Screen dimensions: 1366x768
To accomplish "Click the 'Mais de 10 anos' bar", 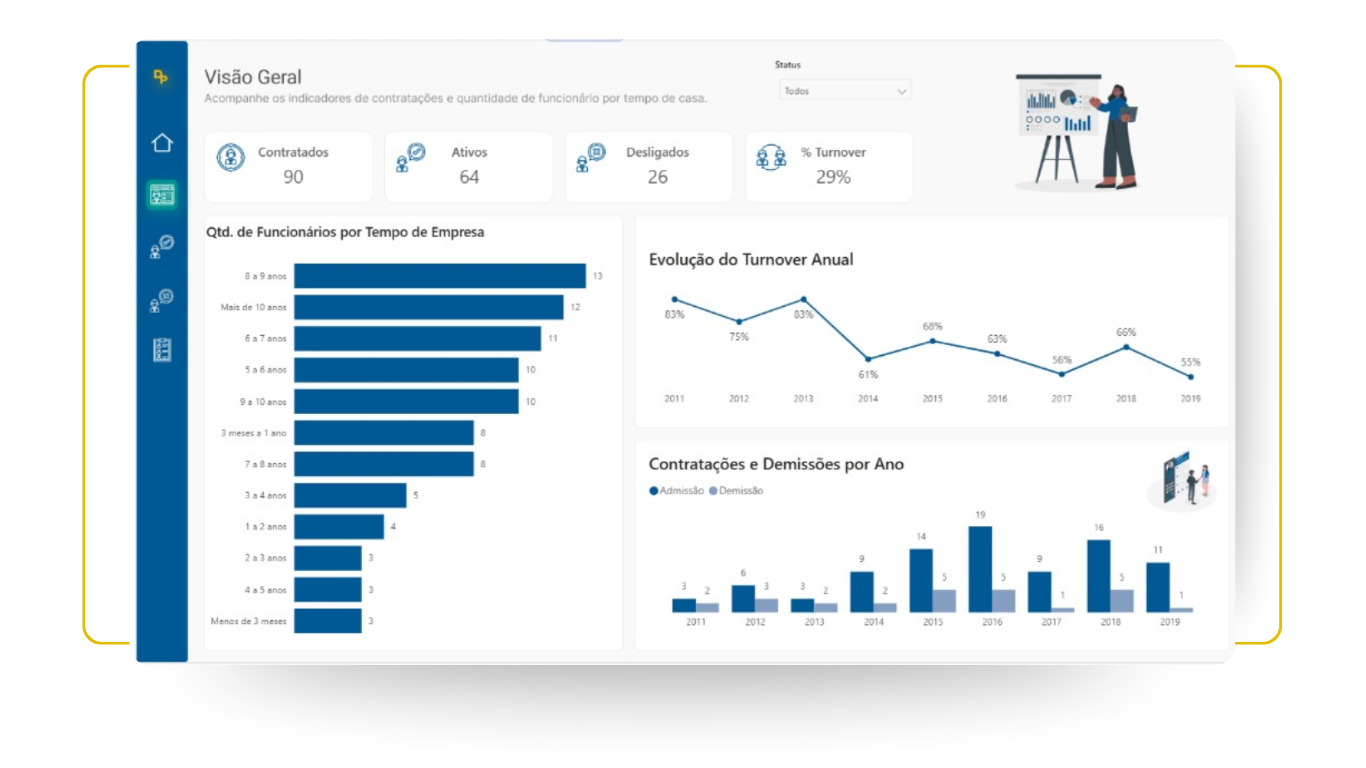I will [428, 307].
